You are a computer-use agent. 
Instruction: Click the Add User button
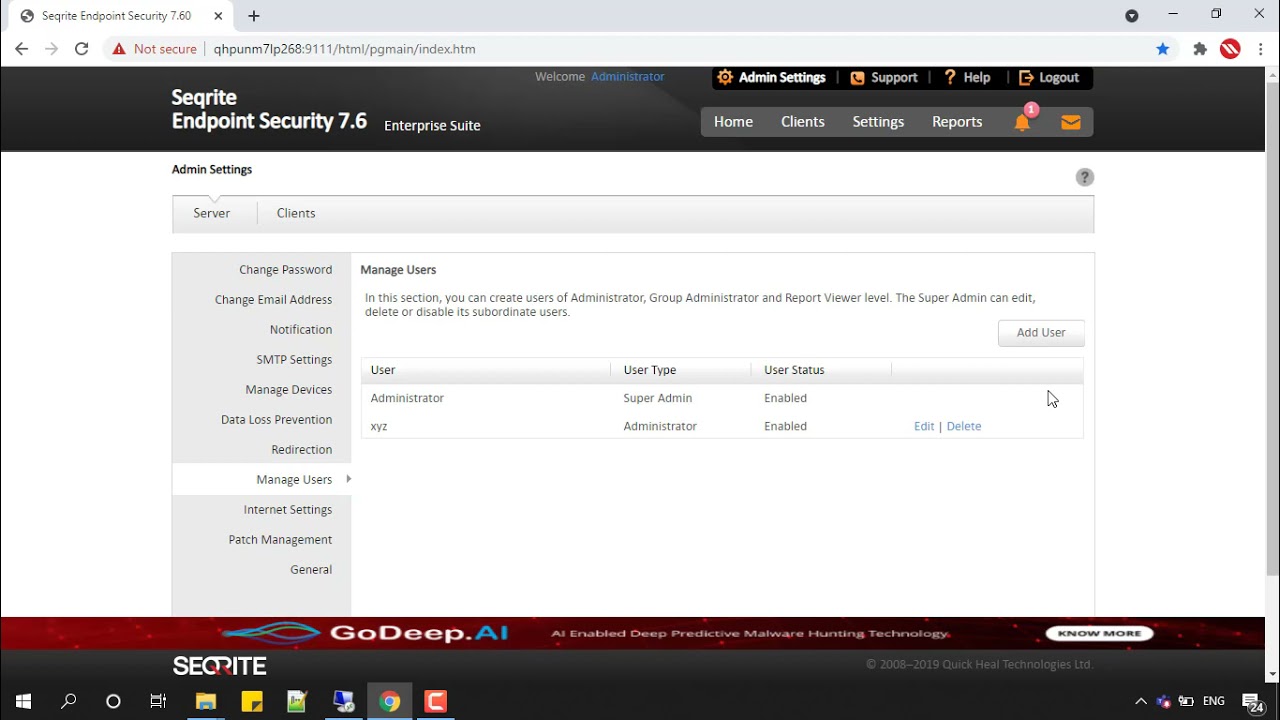click(x=1041, y=332)
